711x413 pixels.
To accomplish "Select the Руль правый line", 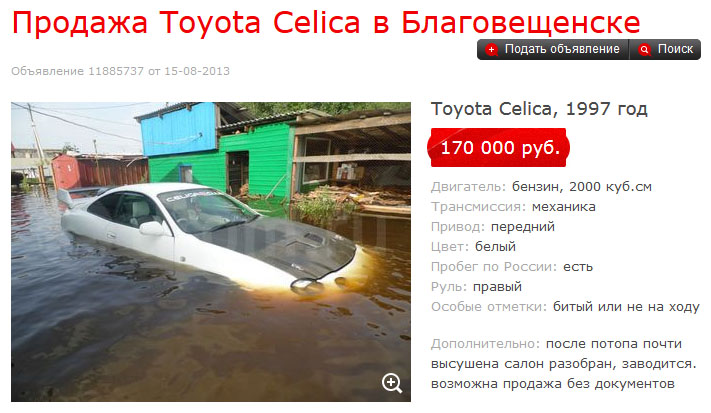I will (x=477, y=287).
